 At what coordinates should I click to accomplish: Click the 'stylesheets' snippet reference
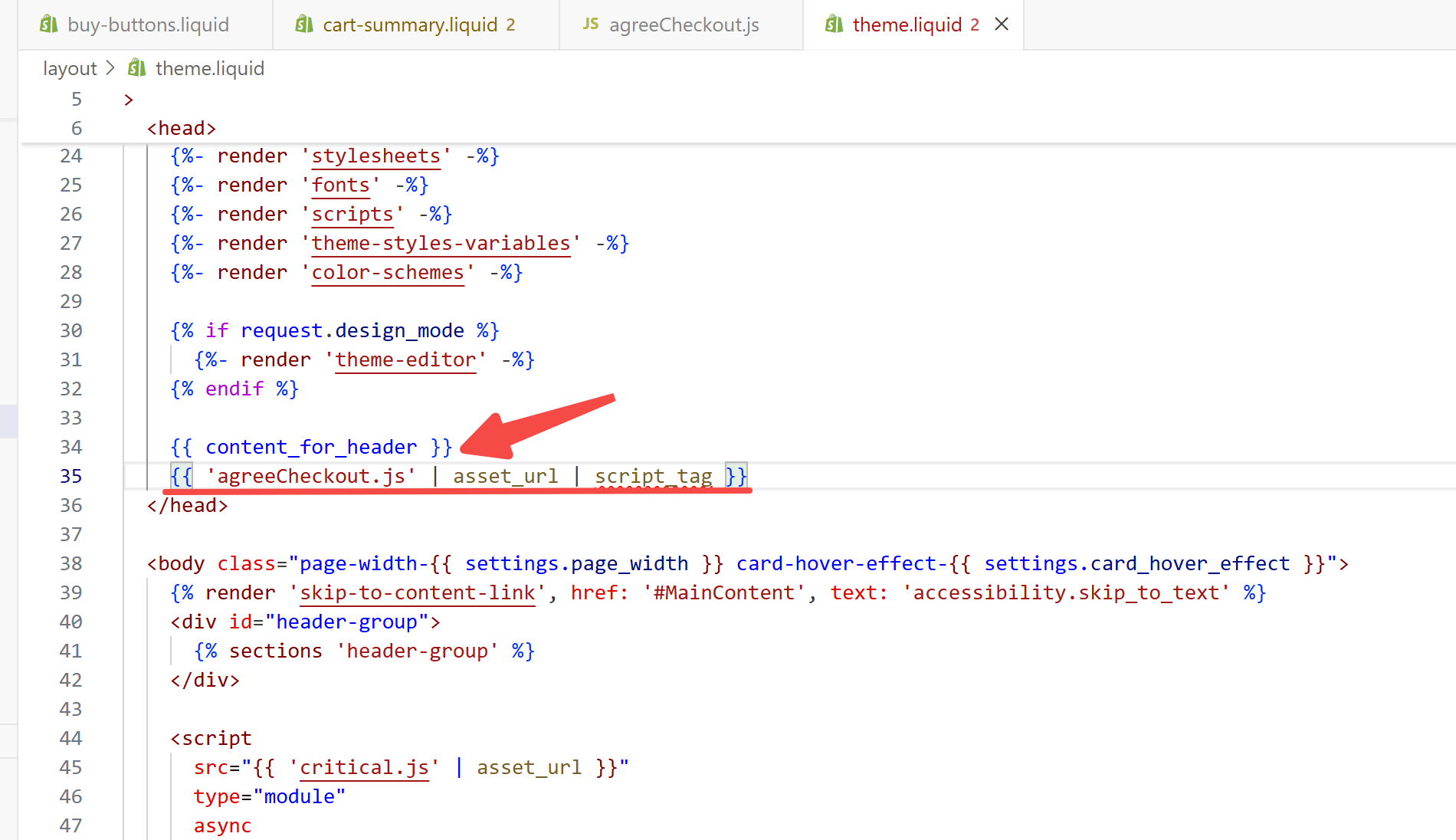375,156
